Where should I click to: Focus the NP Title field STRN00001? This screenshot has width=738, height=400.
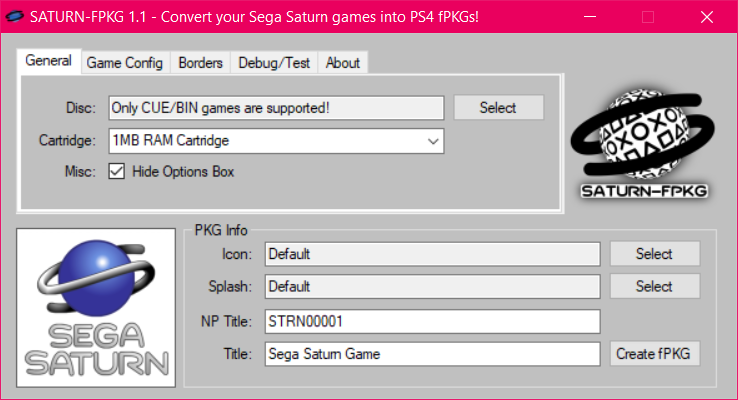[431, 321]
